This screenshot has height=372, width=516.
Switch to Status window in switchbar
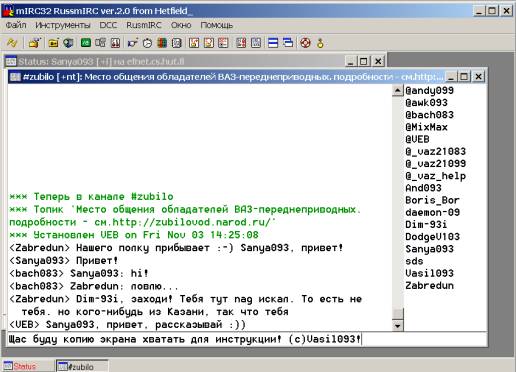point(27,366)
